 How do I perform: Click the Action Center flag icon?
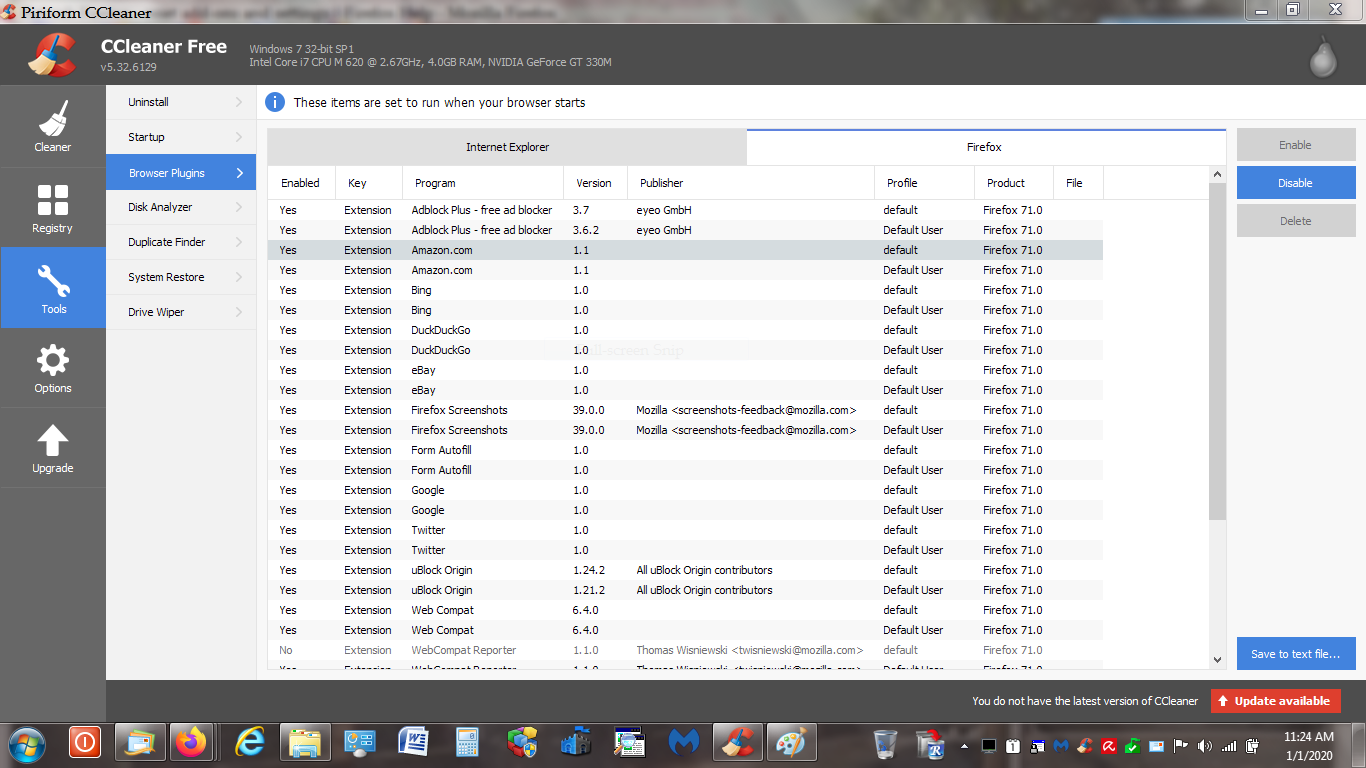click(1181, 746)
